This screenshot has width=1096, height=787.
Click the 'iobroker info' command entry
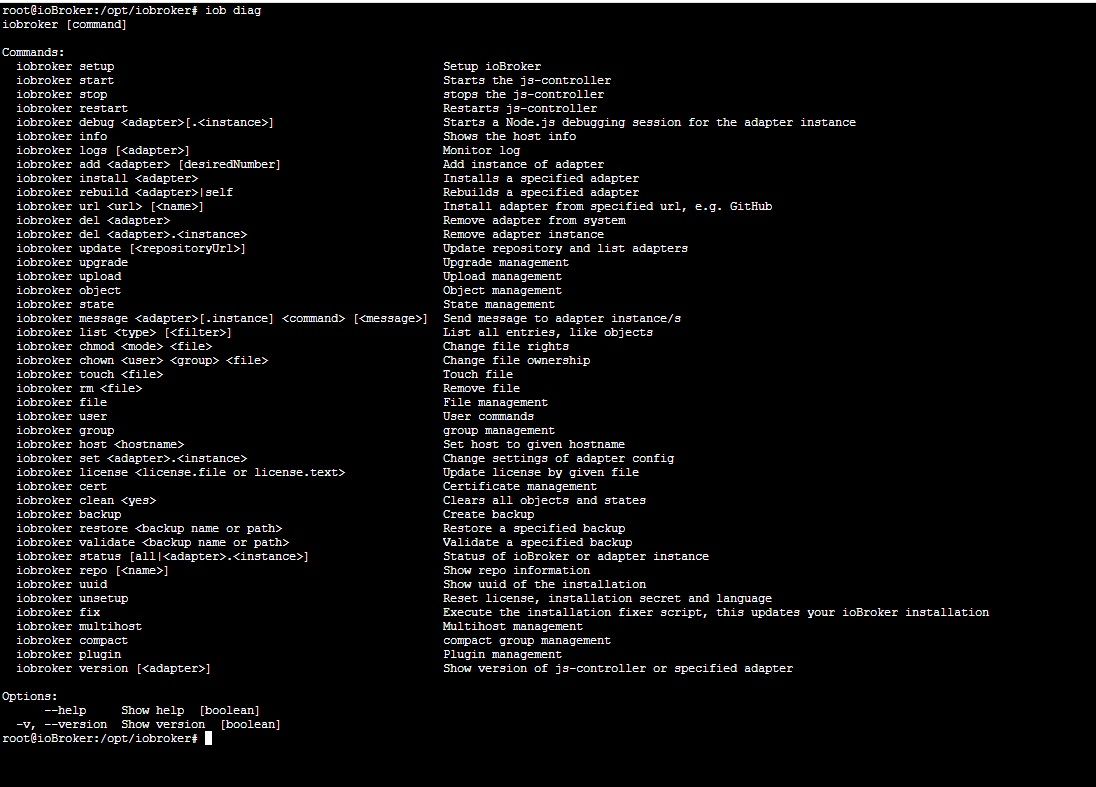pos(62,136)
